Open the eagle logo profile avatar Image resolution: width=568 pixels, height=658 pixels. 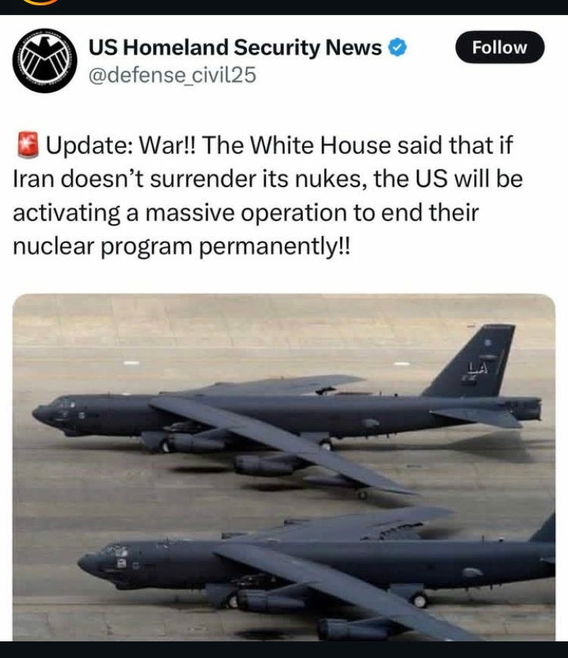[x=45, y=61]
